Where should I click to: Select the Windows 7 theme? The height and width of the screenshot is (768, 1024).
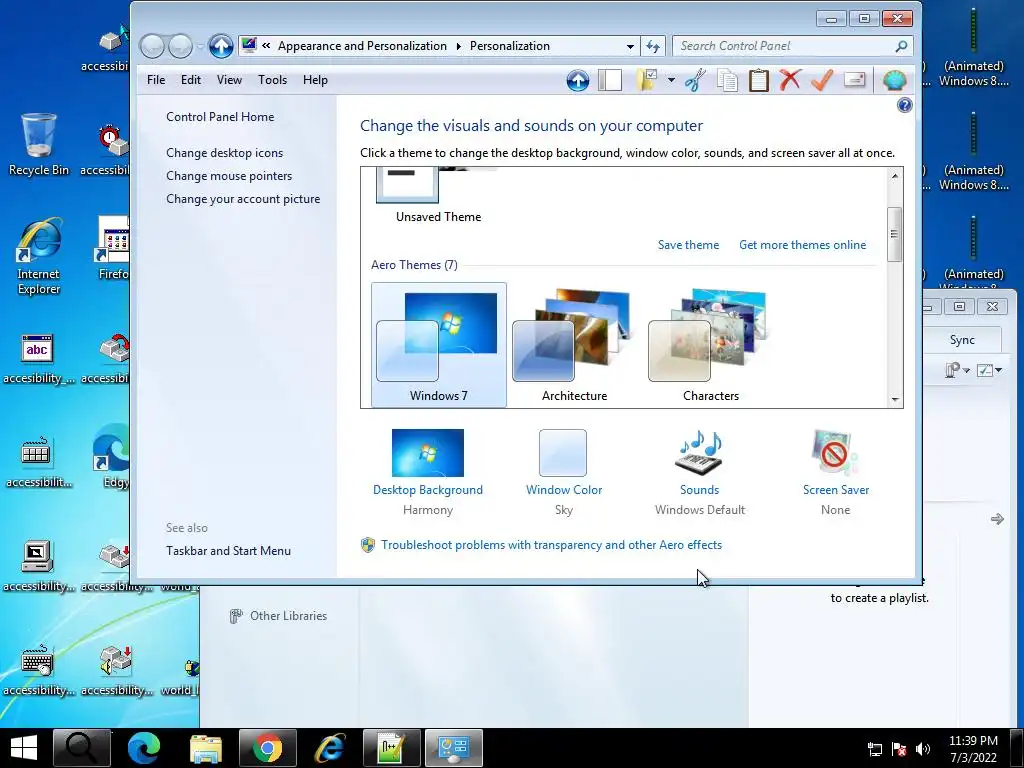[439, 345]
